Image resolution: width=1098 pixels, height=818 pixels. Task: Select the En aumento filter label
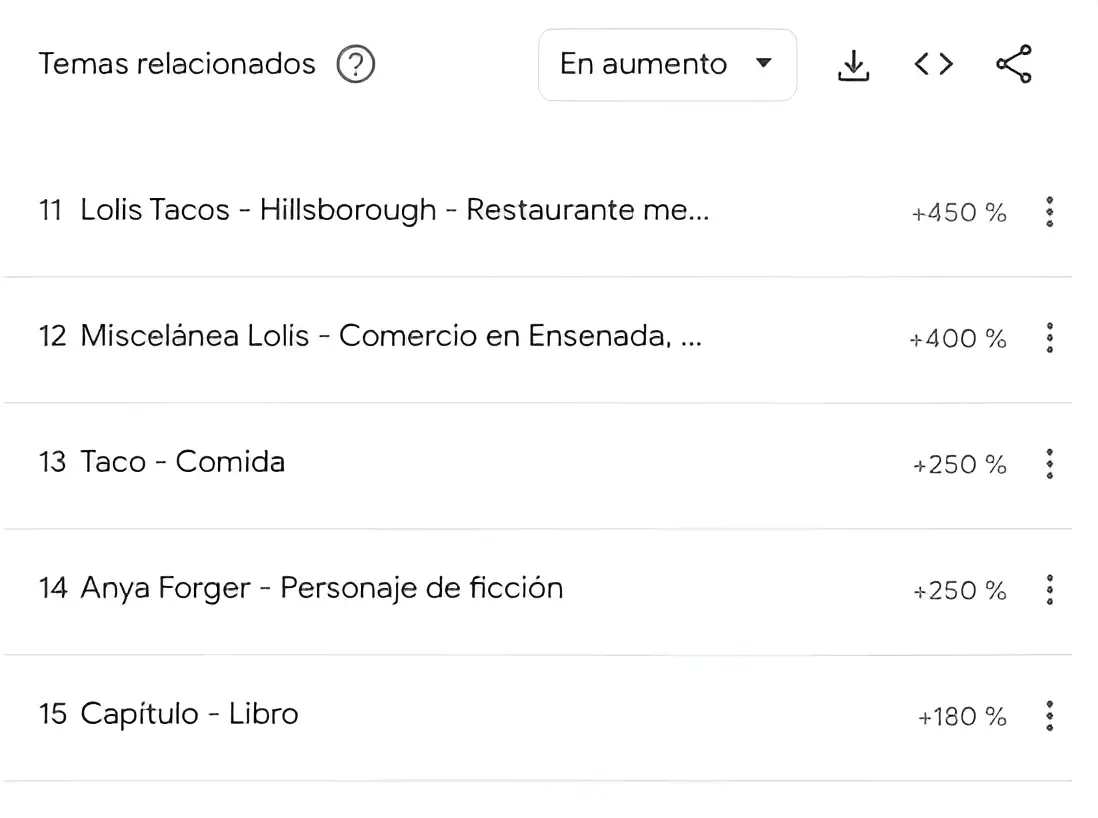coord(644,64)
